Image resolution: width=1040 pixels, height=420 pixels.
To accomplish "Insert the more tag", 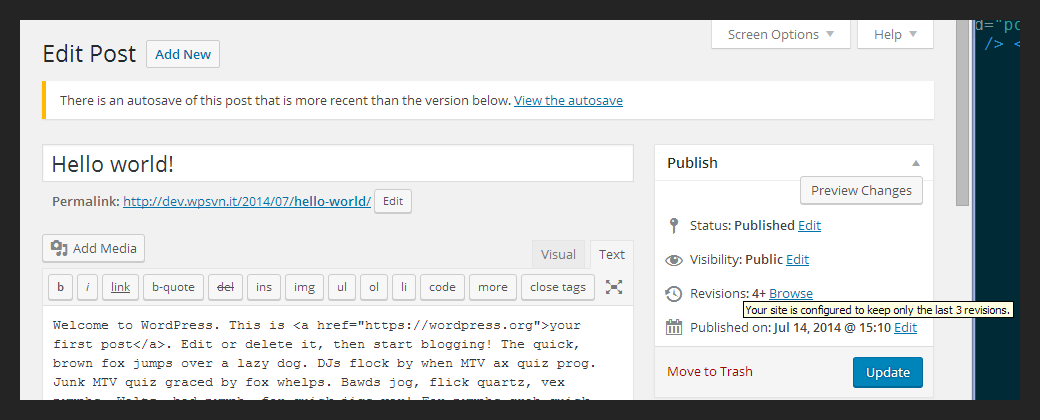I will pos(493,287).
